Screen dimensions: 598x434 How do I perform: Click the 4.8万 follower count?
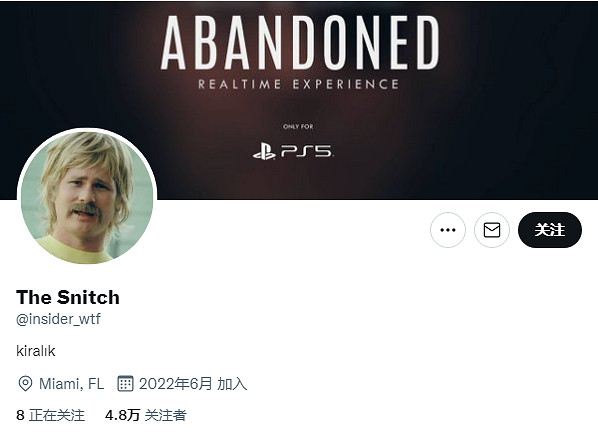pos(122,415)
